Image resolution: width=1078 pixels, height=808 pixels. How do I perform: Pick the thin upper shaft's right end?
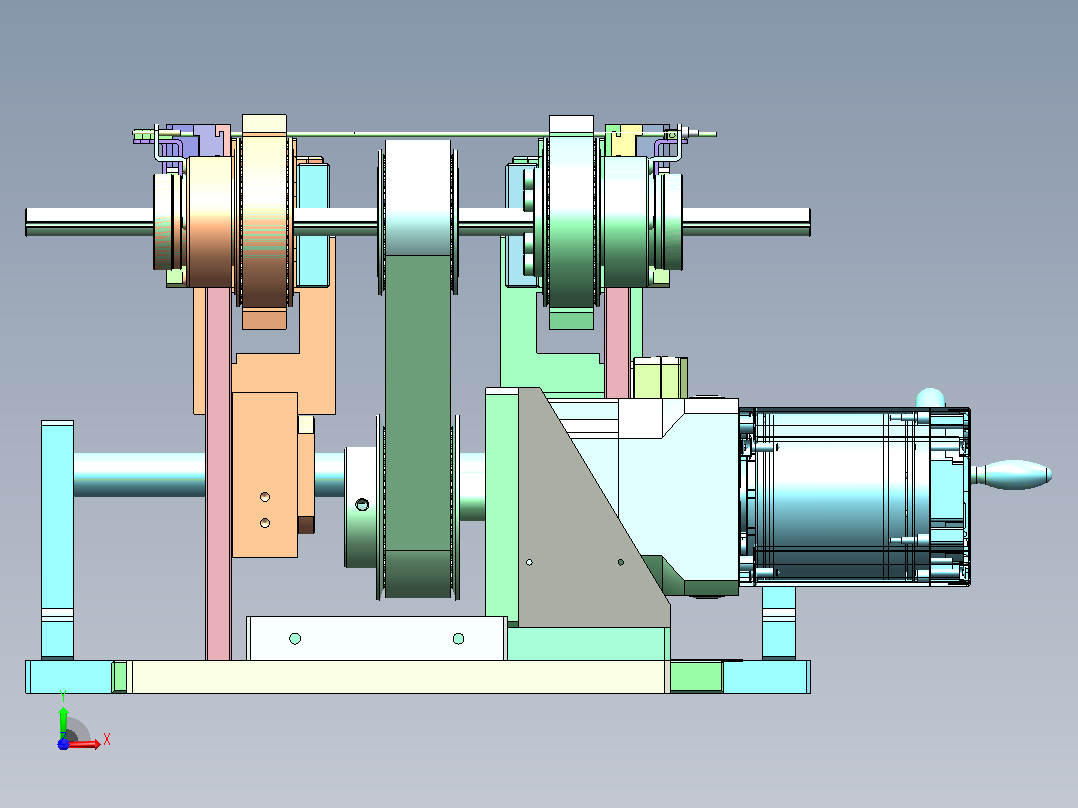coord(746,221)
